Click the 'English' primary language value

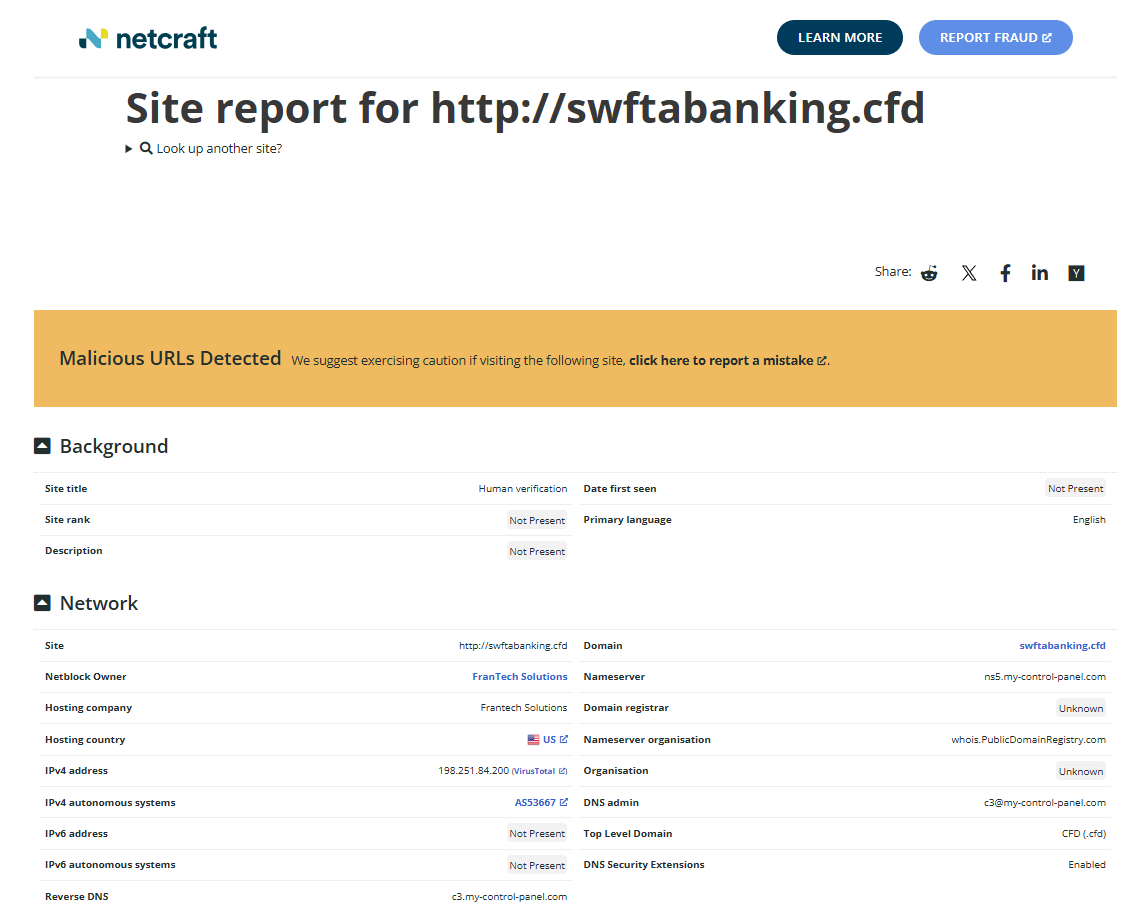(1089, 520)
